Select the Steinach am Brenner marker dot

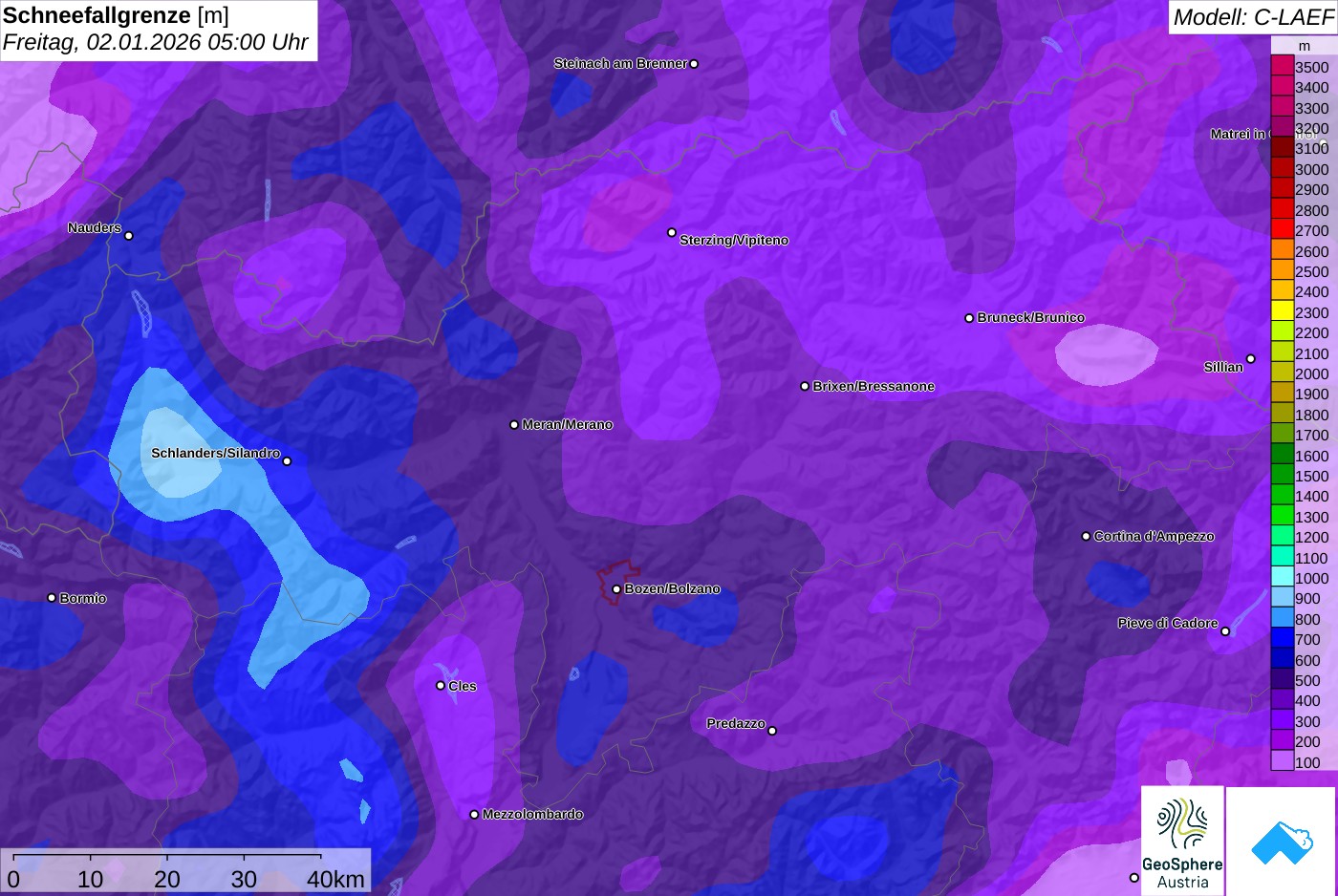coord(694,64)
